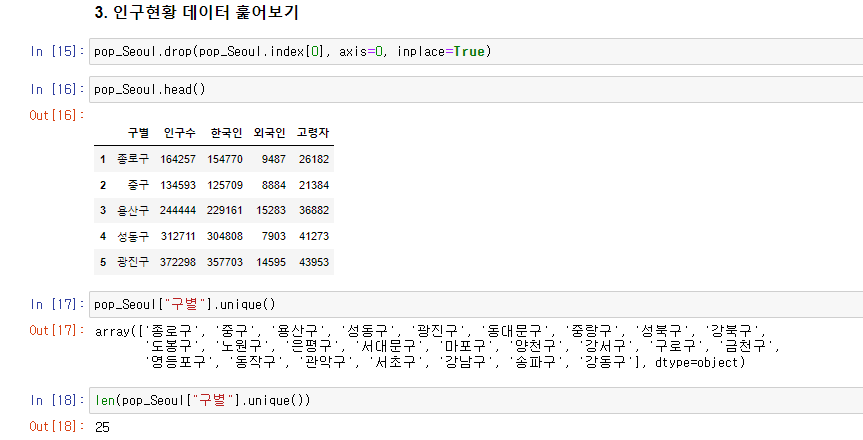The height and width of the screenshot is (440, 863).
Task: Click the 성동구 cell in the table
Action: coord(133,236)
